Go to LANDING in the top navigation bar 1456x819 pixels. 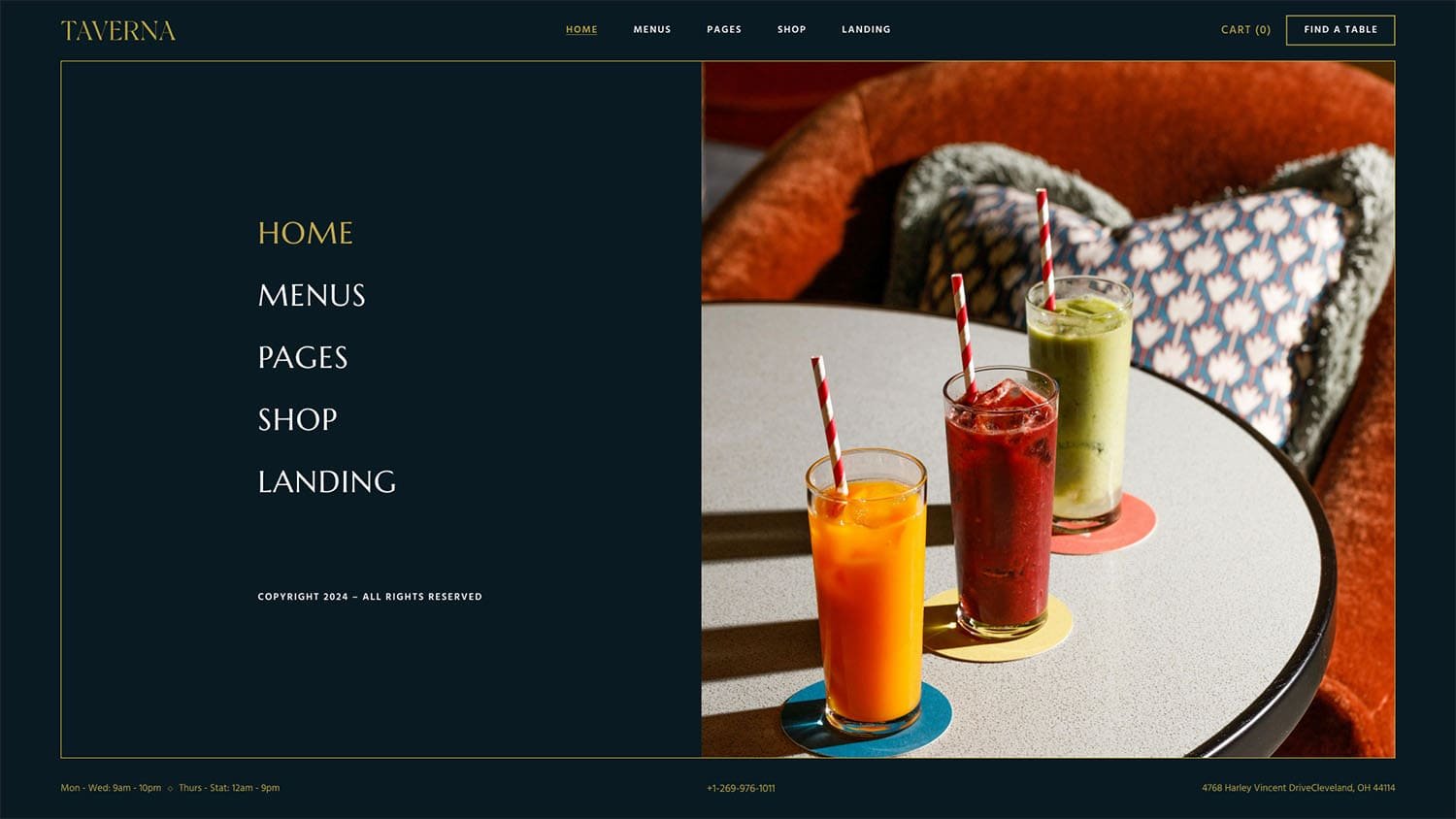[866, 29]
